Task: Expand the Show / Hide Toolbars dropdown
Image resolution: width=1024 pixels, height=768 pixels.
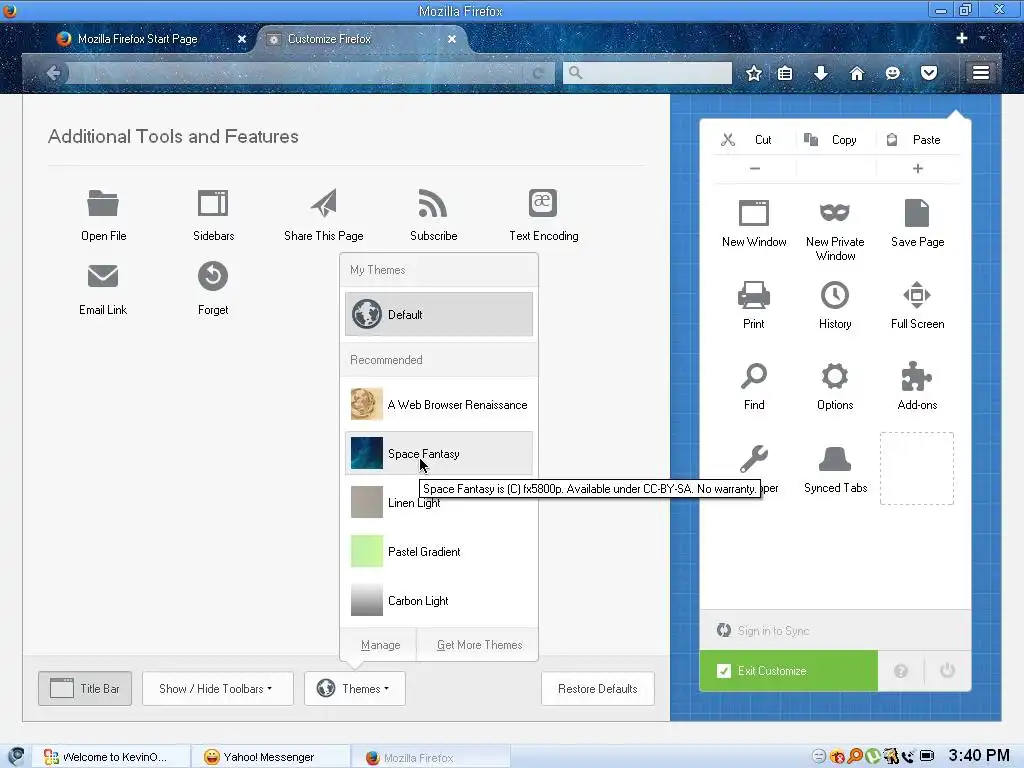Action: pyautogui.click(x=217, y=688)
